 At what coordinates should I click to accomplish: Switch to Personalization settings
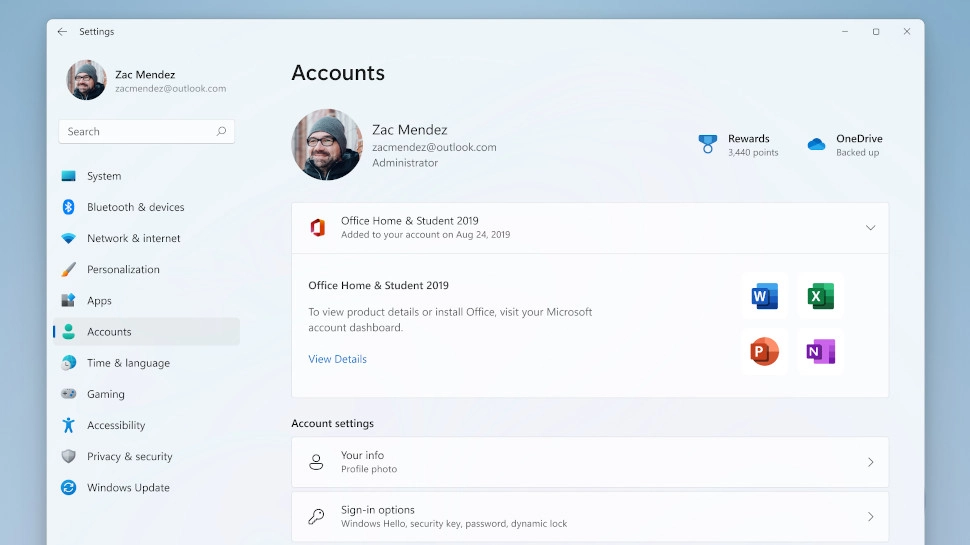pyautogui.click(x=147, y=269)
